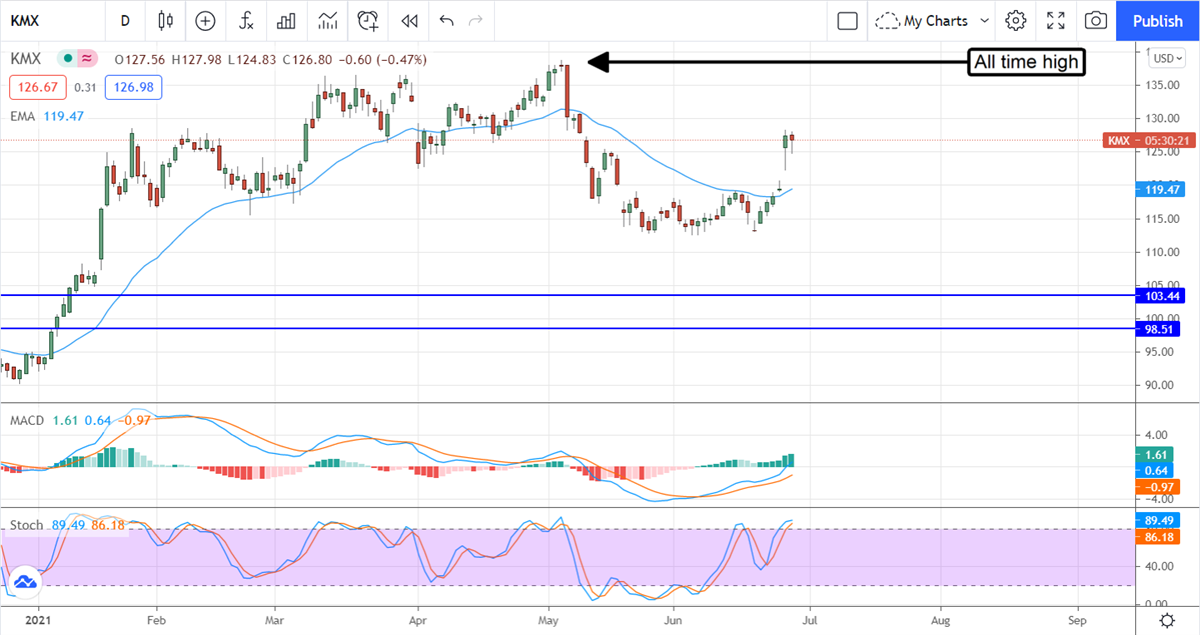Click the pink approximately-equal data icon
The image size is (1200, 635).
coord(88,59)
